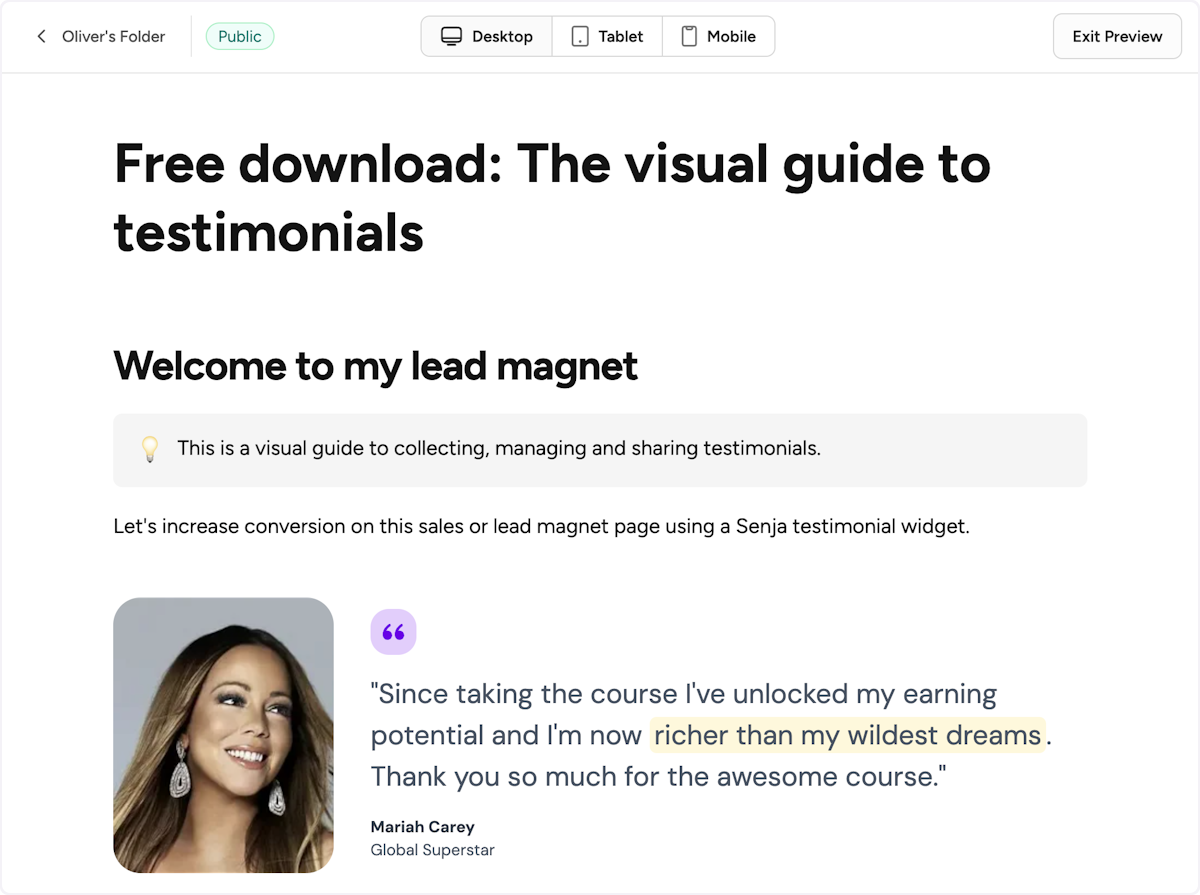This screenshot has height=895, width=1200.
Task: Open Oliver's Folder breadcrumb
Action: click(x=113, y=36)
